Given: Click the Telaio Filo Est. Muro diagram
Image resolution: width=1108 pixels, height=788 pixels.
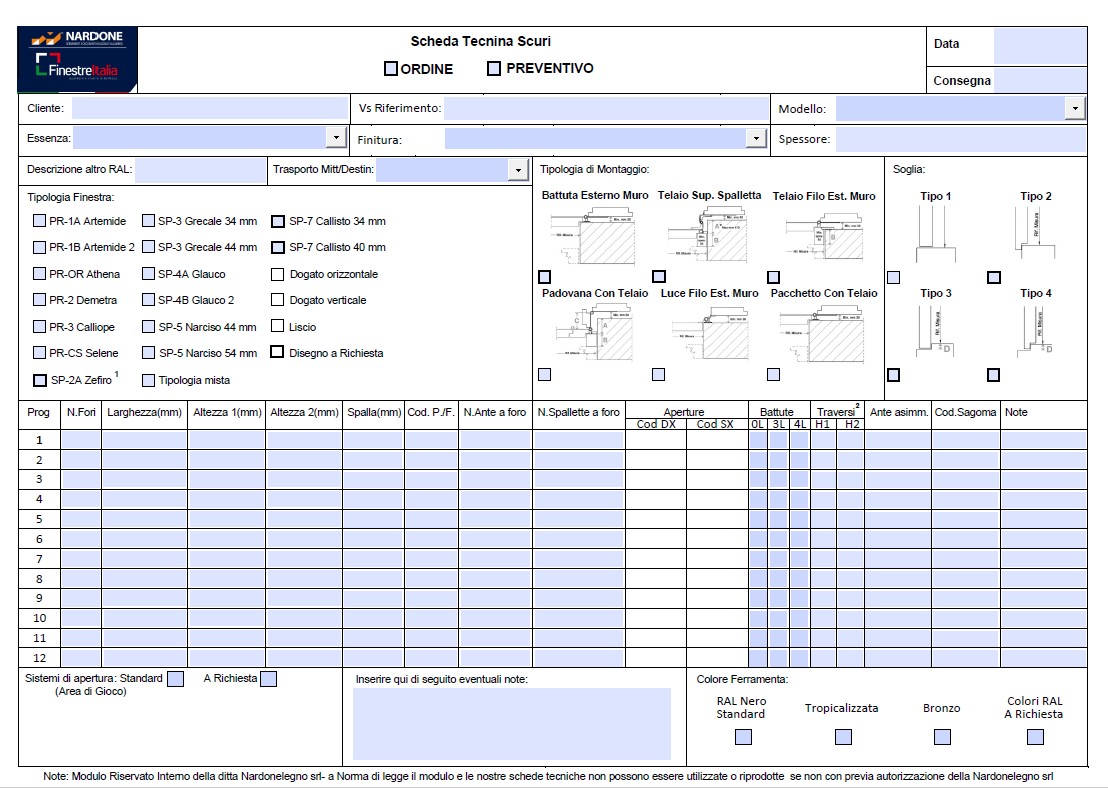Looking at the screenshot, I should pos(824,237).
